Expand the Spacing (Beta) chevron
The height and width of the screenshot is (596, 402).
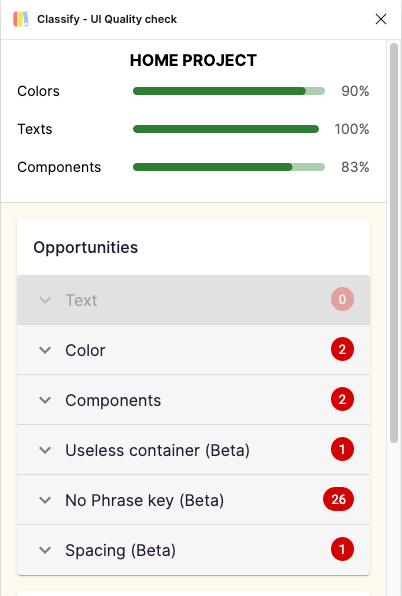[45, 550]
